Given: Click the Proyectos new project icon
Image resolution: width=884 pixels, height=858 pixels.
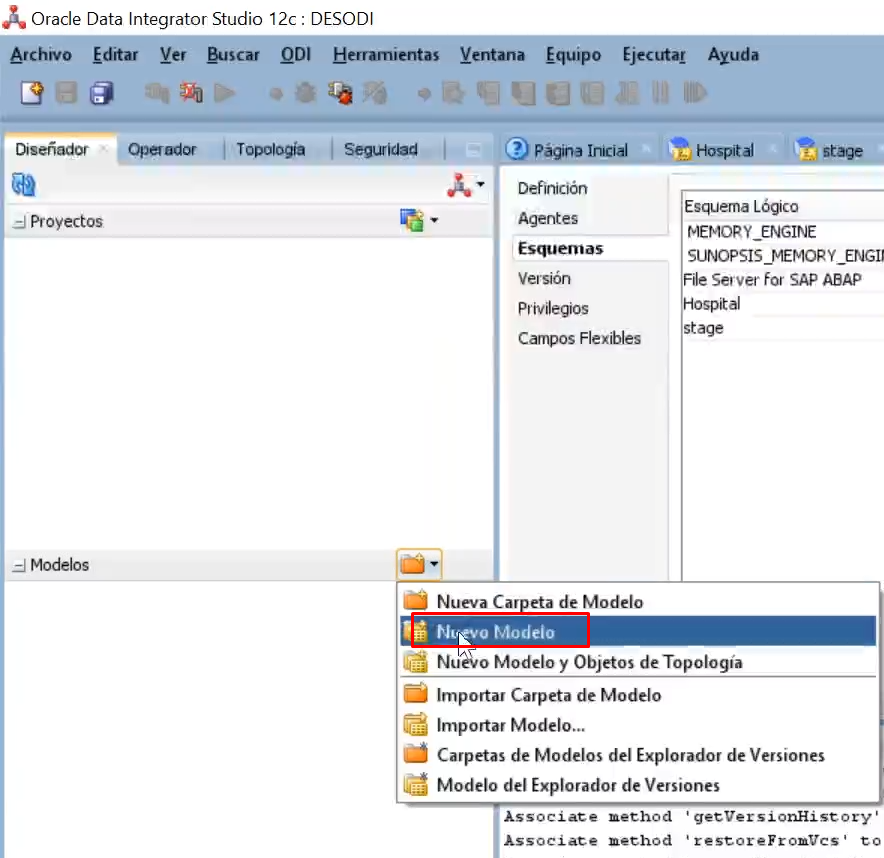Looking at the screenshot, I should click(x=412, y=220).
